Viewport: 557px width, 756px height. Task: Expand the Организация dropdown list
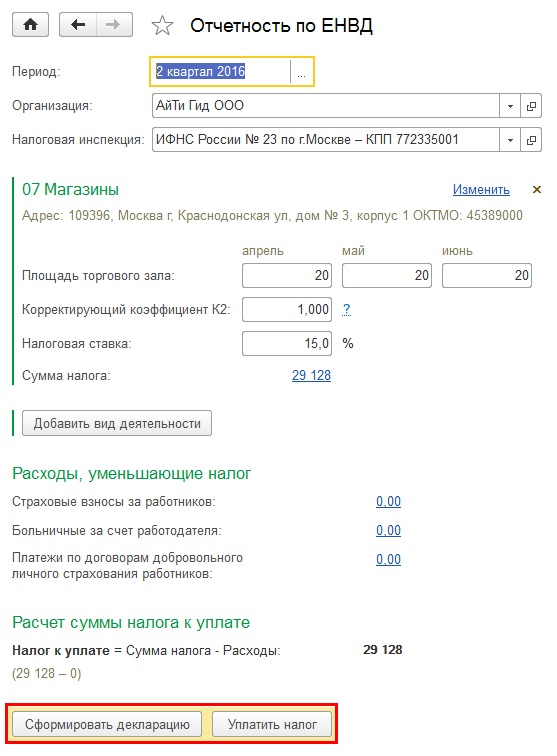click(510, 106)
